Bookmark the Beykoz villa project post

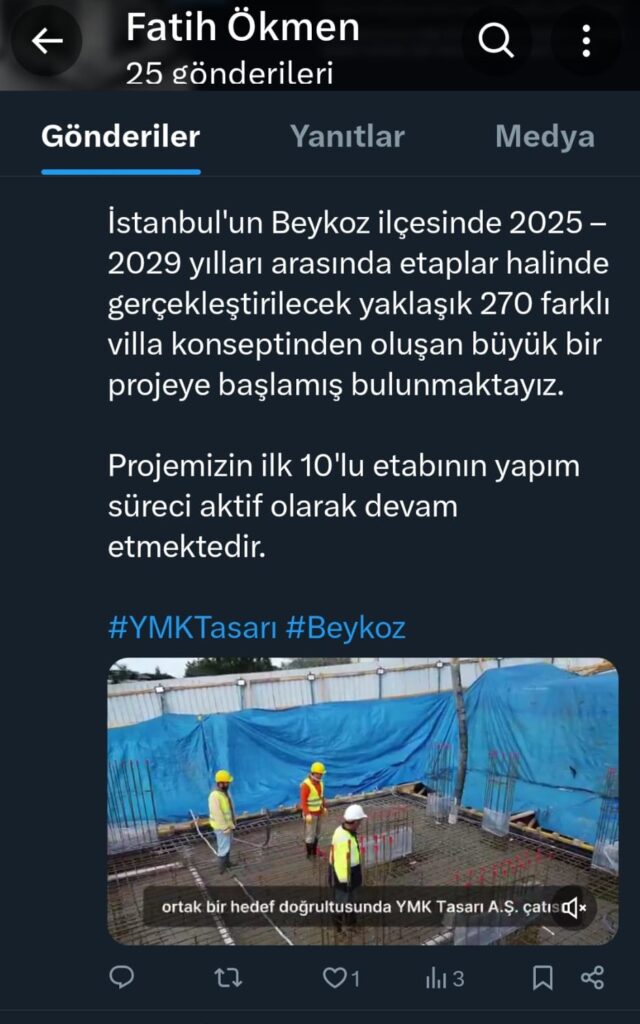click(543, 978)
